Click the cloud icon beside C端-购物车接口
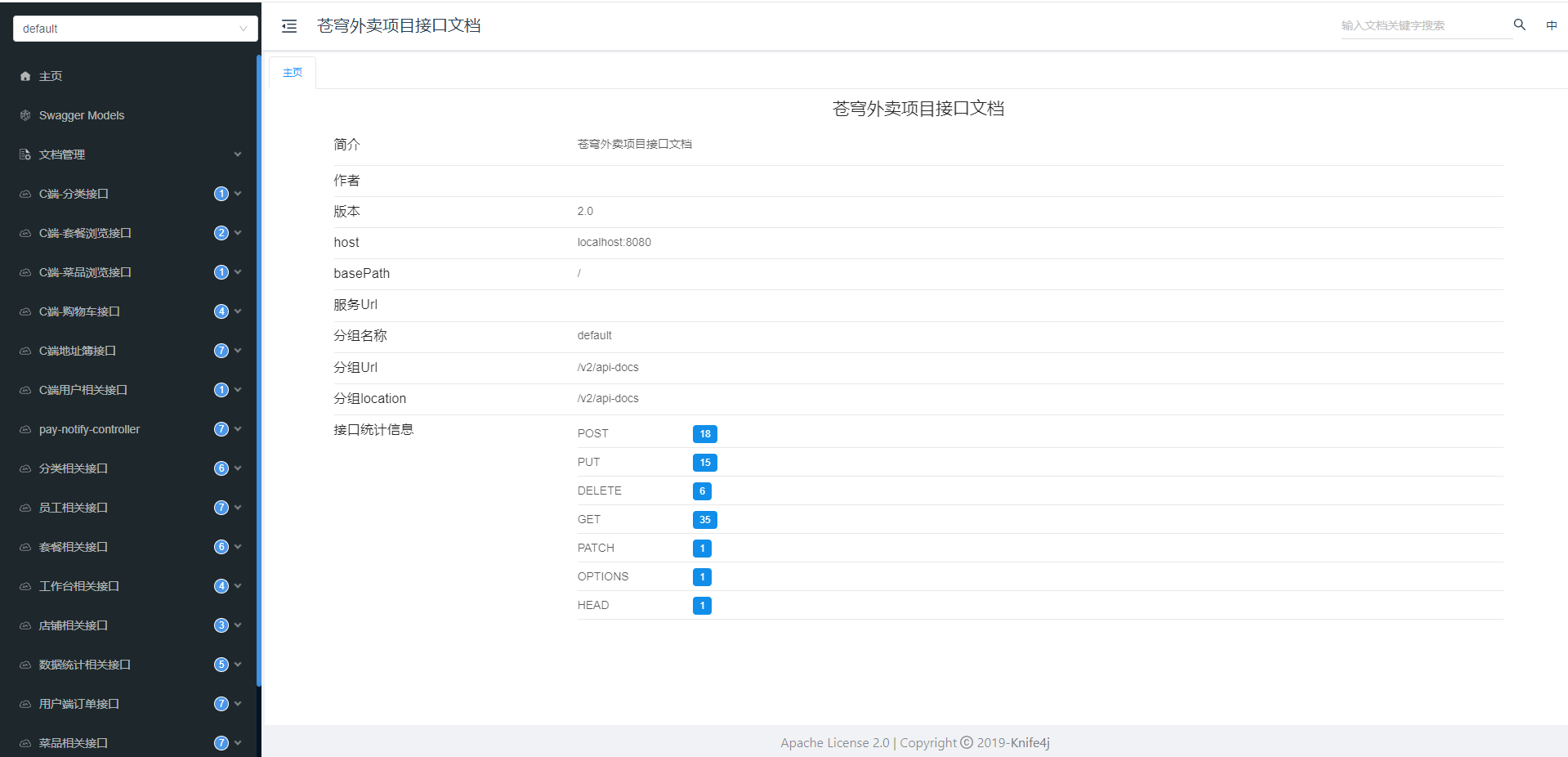Viewport: 1568px width, 757px height. click(25, 311)
